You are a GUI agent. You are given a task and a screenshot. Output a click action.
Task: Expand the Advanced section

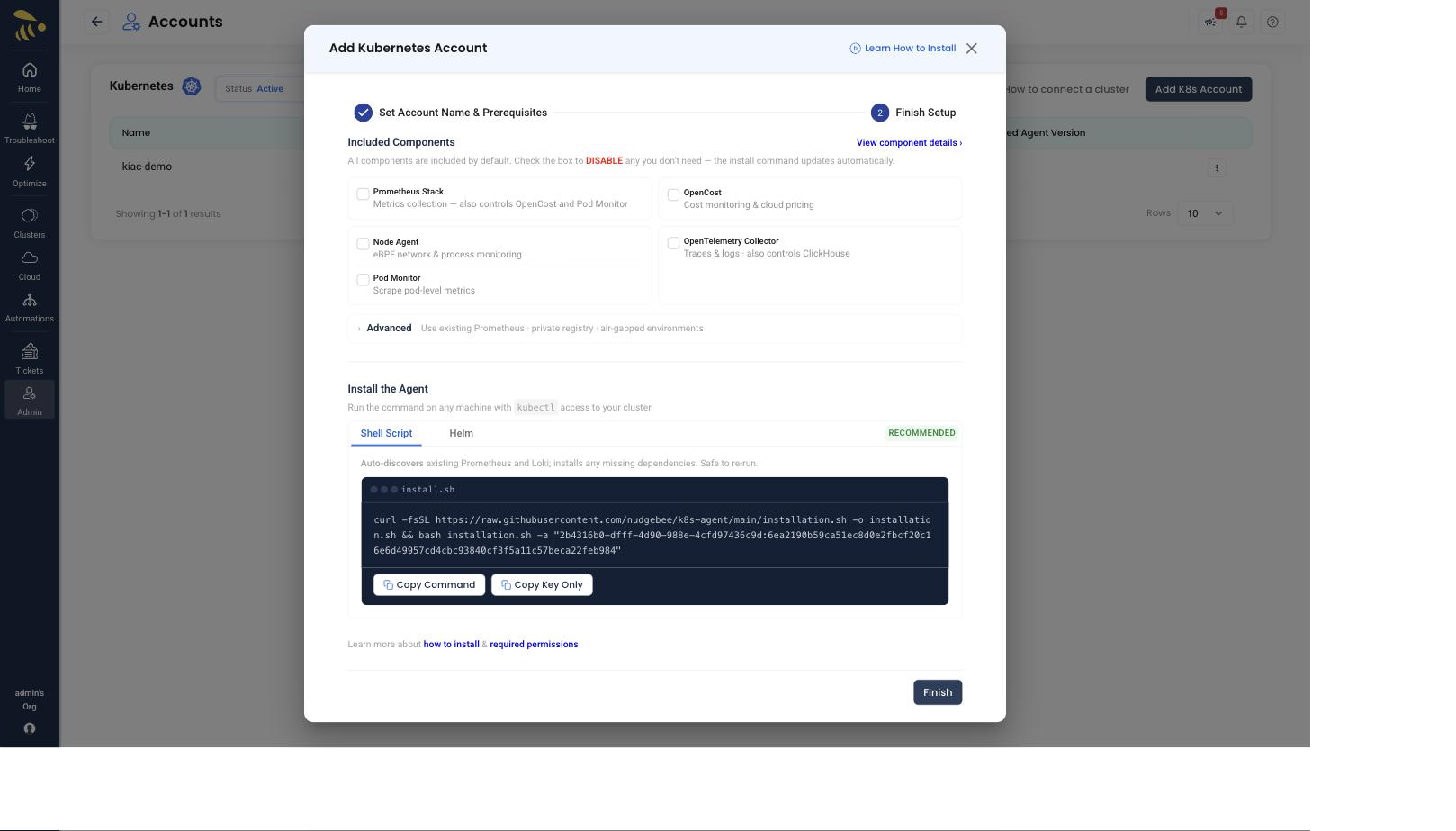655,329
